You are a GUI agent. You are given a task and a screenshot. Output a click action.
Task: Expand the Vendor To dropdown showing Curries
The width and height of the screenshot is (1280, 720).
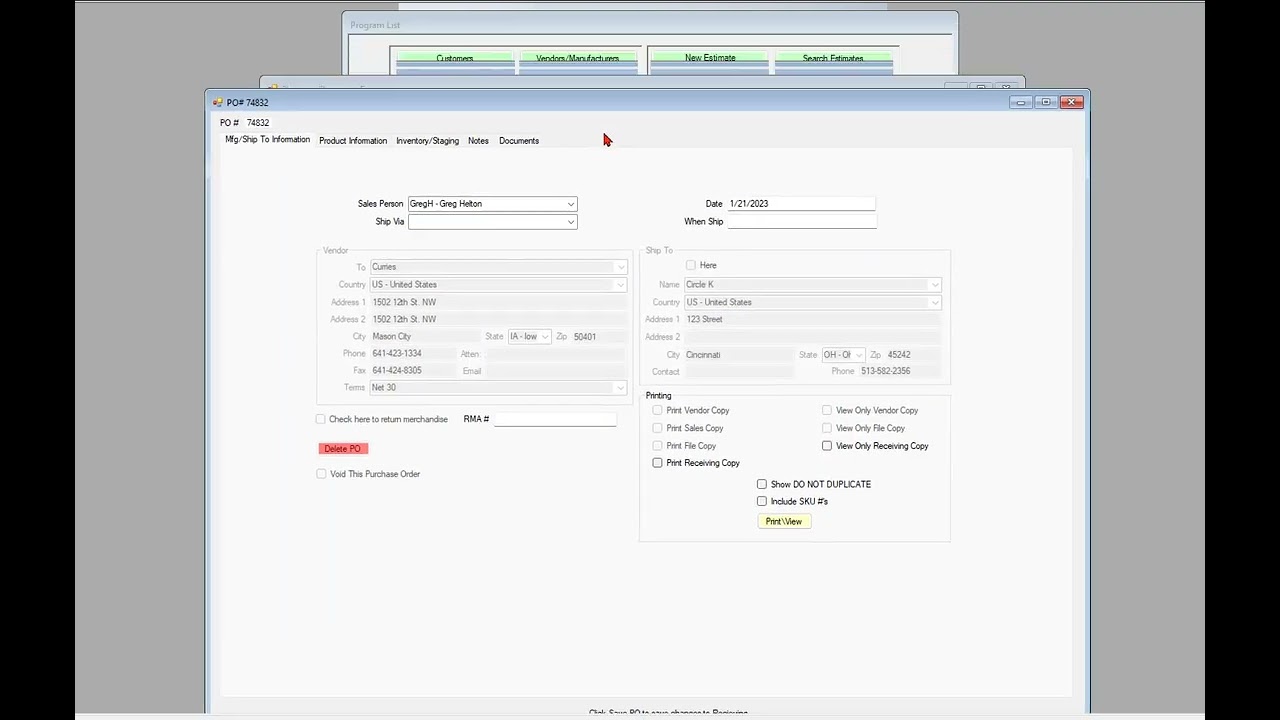coord(620,267)
